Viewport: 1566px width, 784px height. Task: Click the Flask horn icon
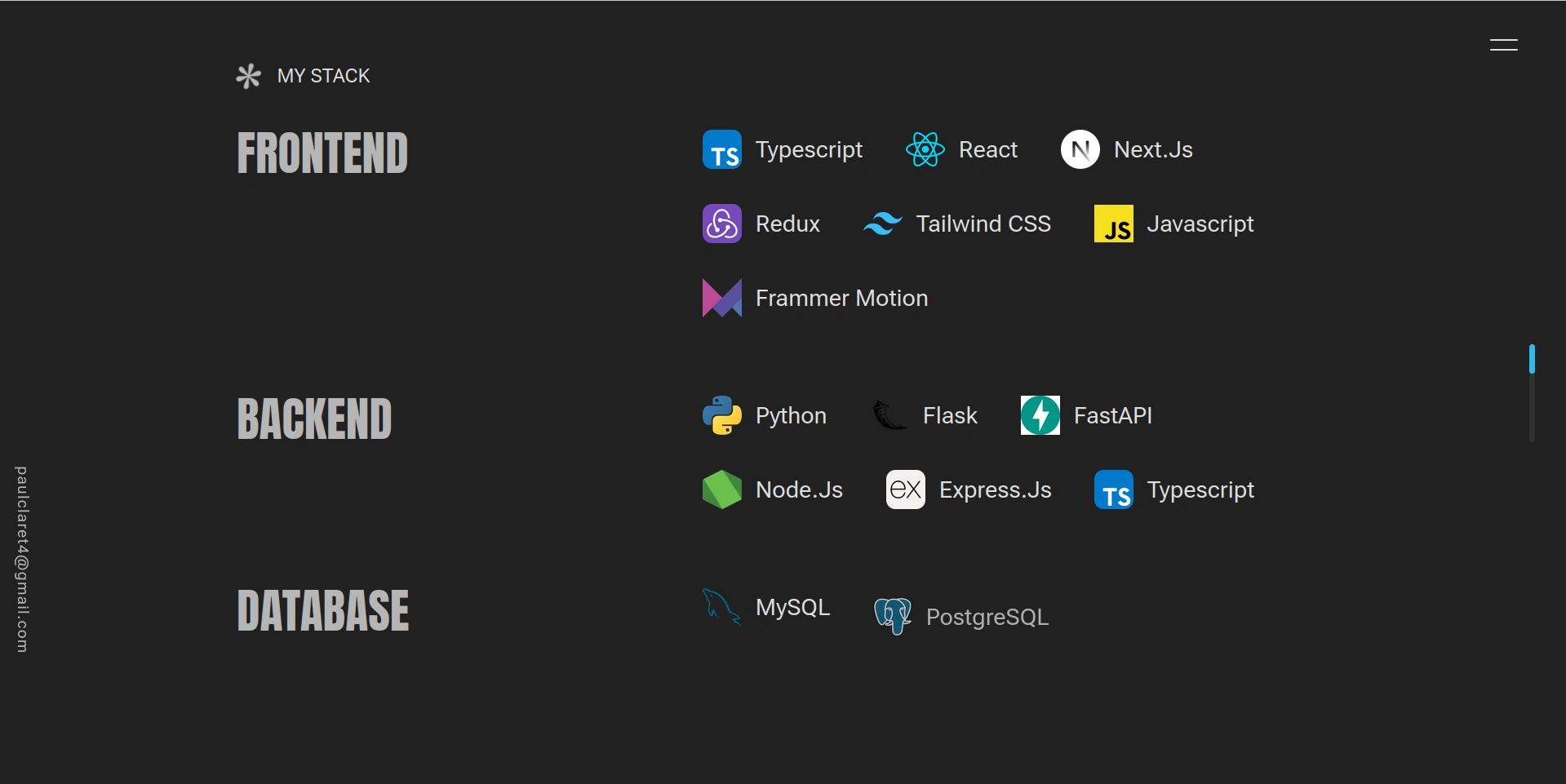coord(889,415)
